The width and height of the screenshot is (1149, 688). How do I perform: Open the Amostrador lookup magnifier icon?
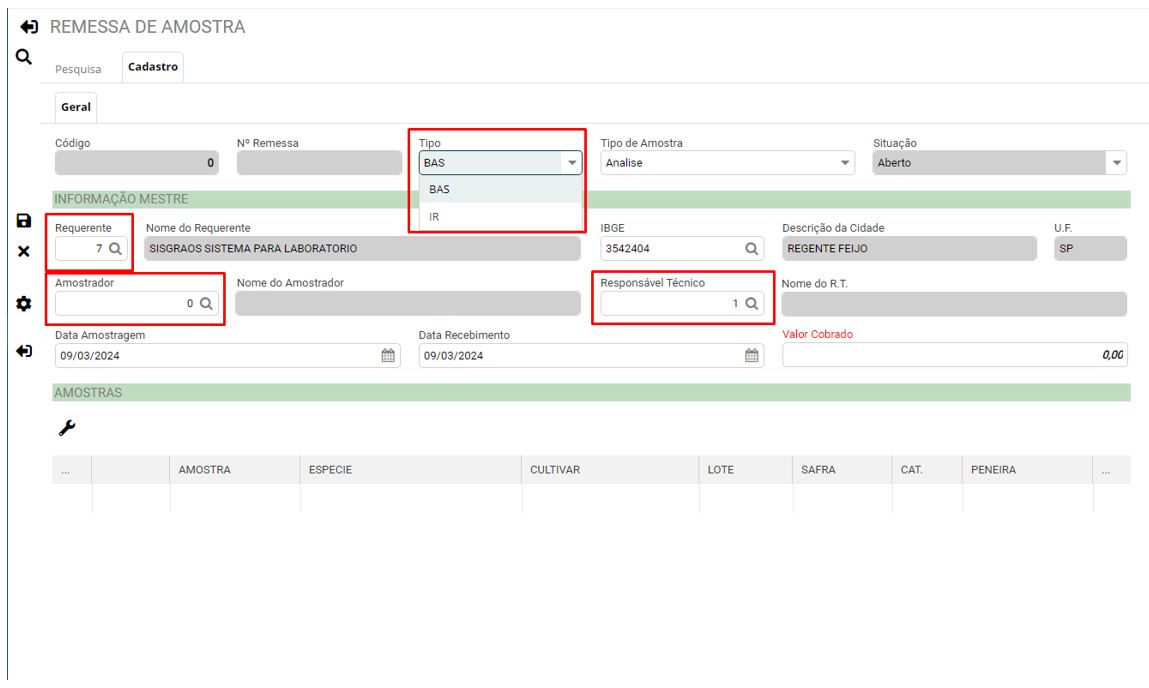(207, 304)
